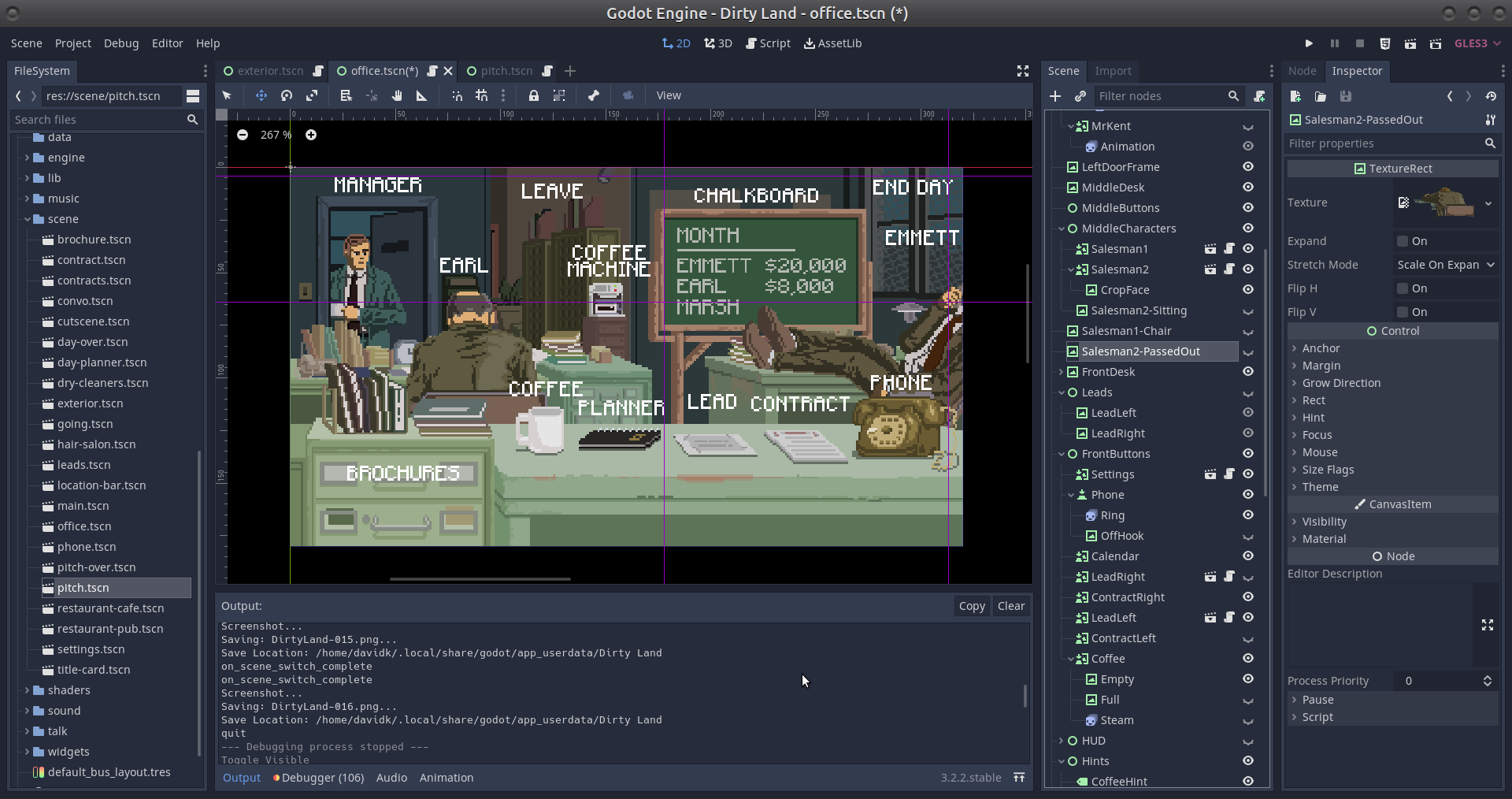
Task: Enable the Expand property checkbox
Action: point(1403,241)
